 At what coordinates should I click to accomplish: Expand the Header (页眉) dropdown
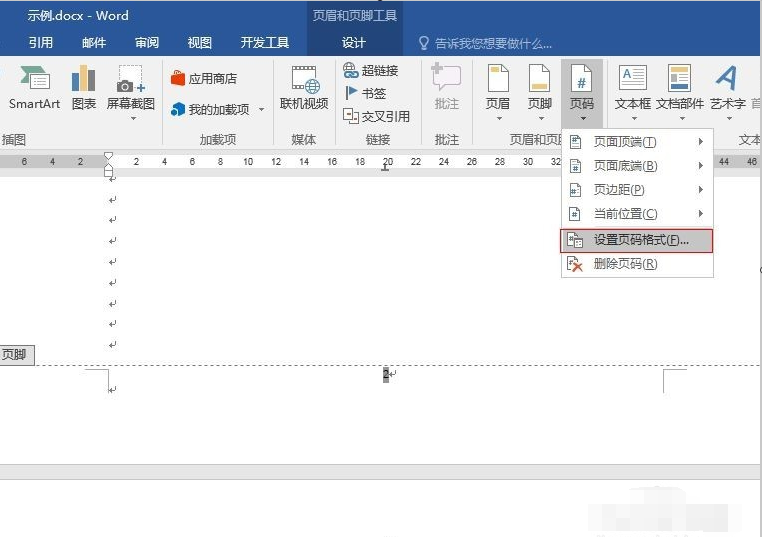pyautogui.click(x=498, y=92)
